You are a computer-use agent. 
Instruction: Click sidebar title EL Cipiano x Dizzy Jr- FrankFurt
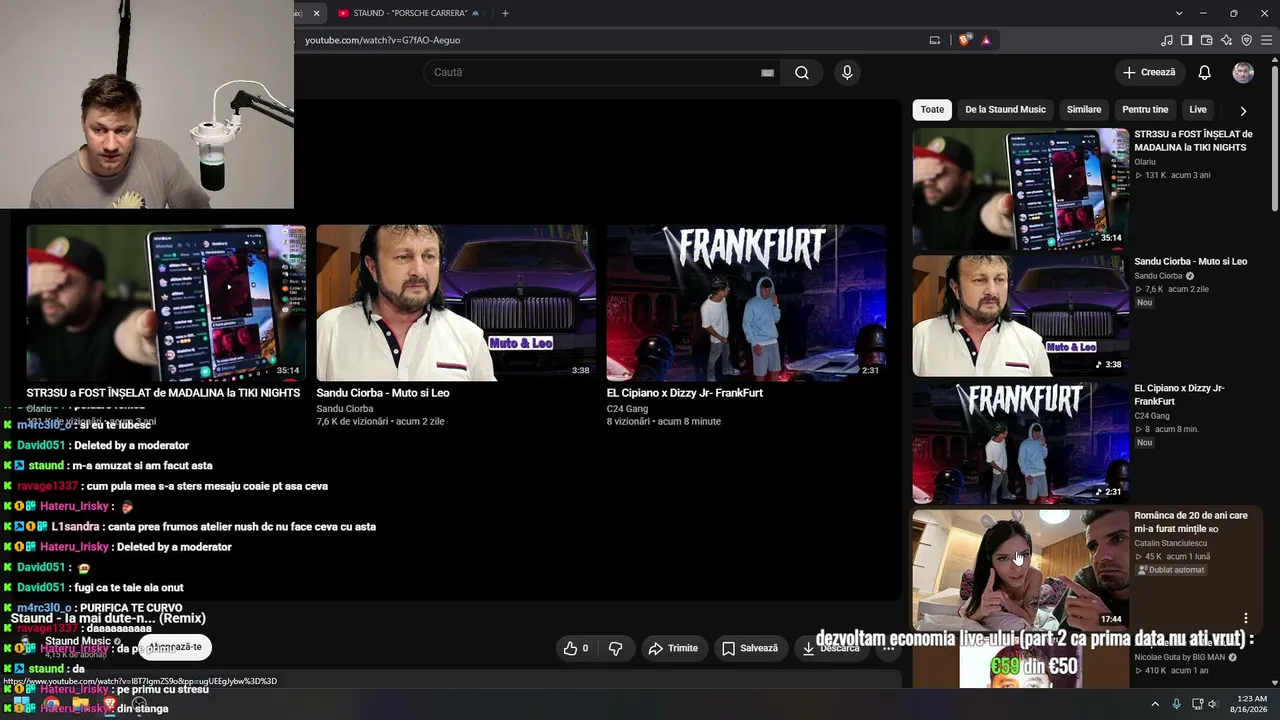click(1179, 395)
